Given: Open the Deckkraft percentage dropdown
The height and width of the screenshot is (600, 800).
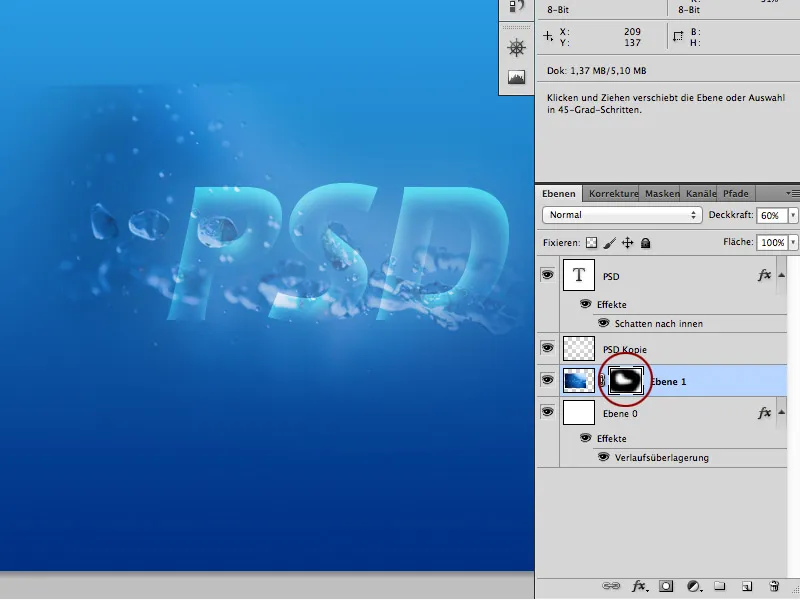Looking at the screenshot, I should 791,214.
